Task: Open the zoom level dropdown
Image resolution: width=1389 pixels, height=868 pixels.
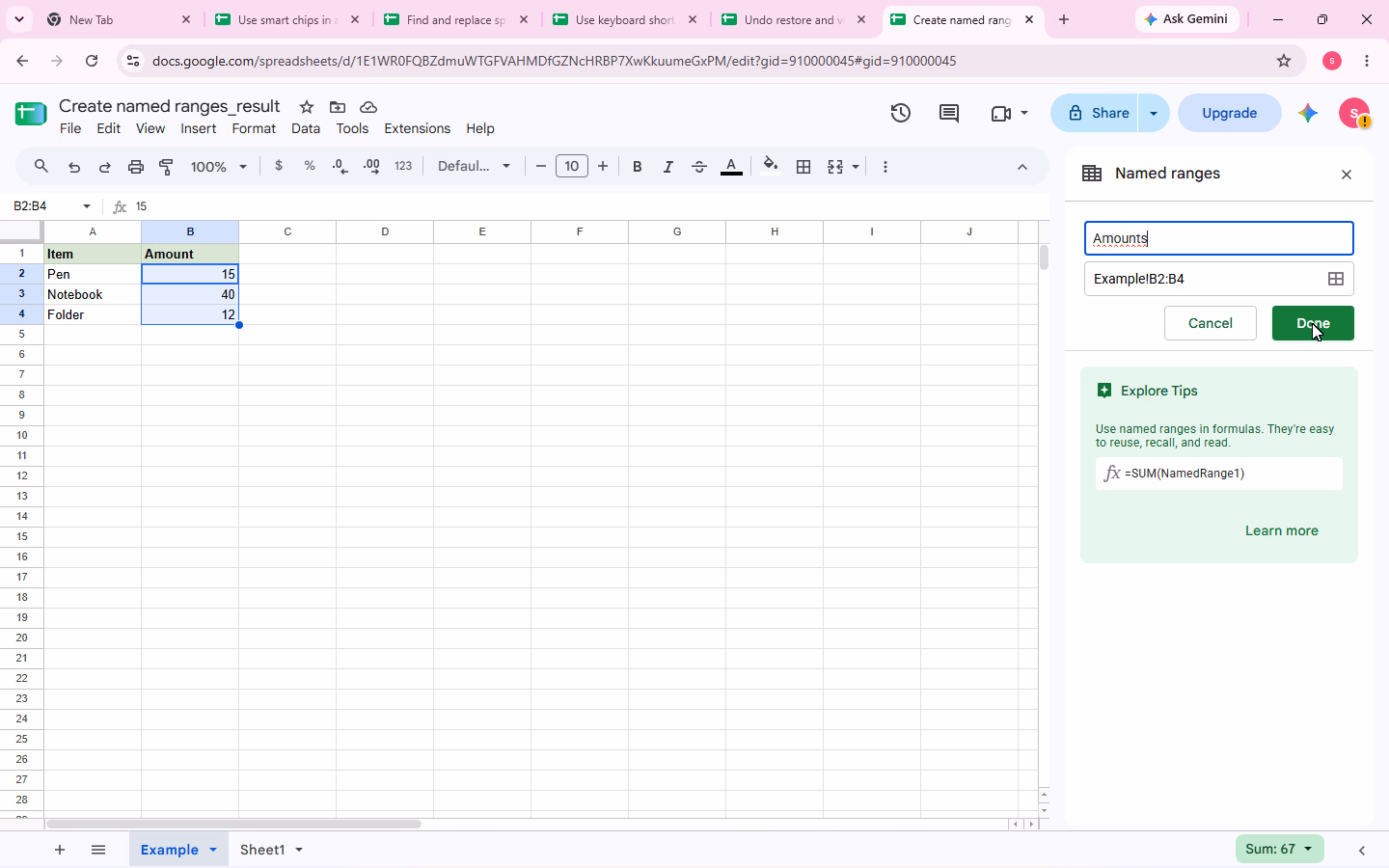Action: pyautogui.click(x=219, y=167)
